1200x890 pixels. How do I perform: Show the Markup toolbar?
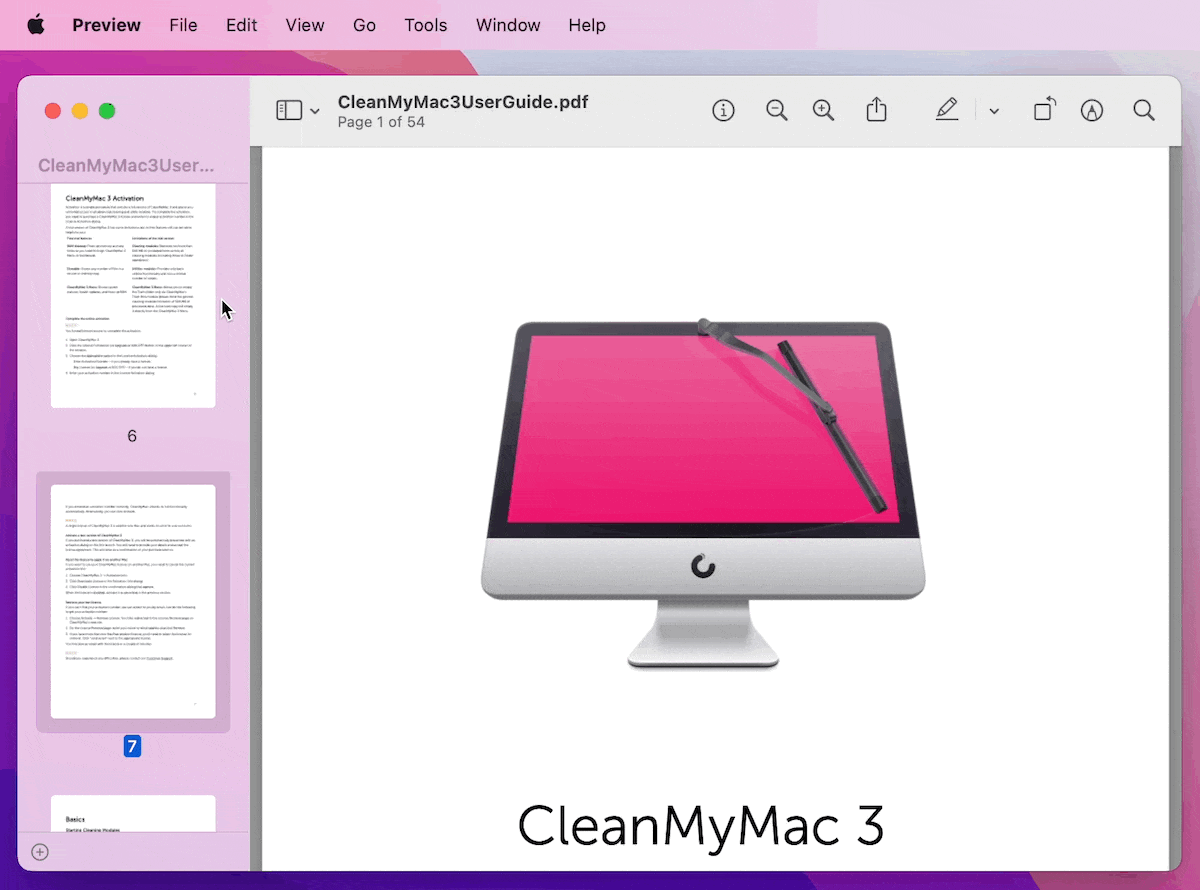1092,110
